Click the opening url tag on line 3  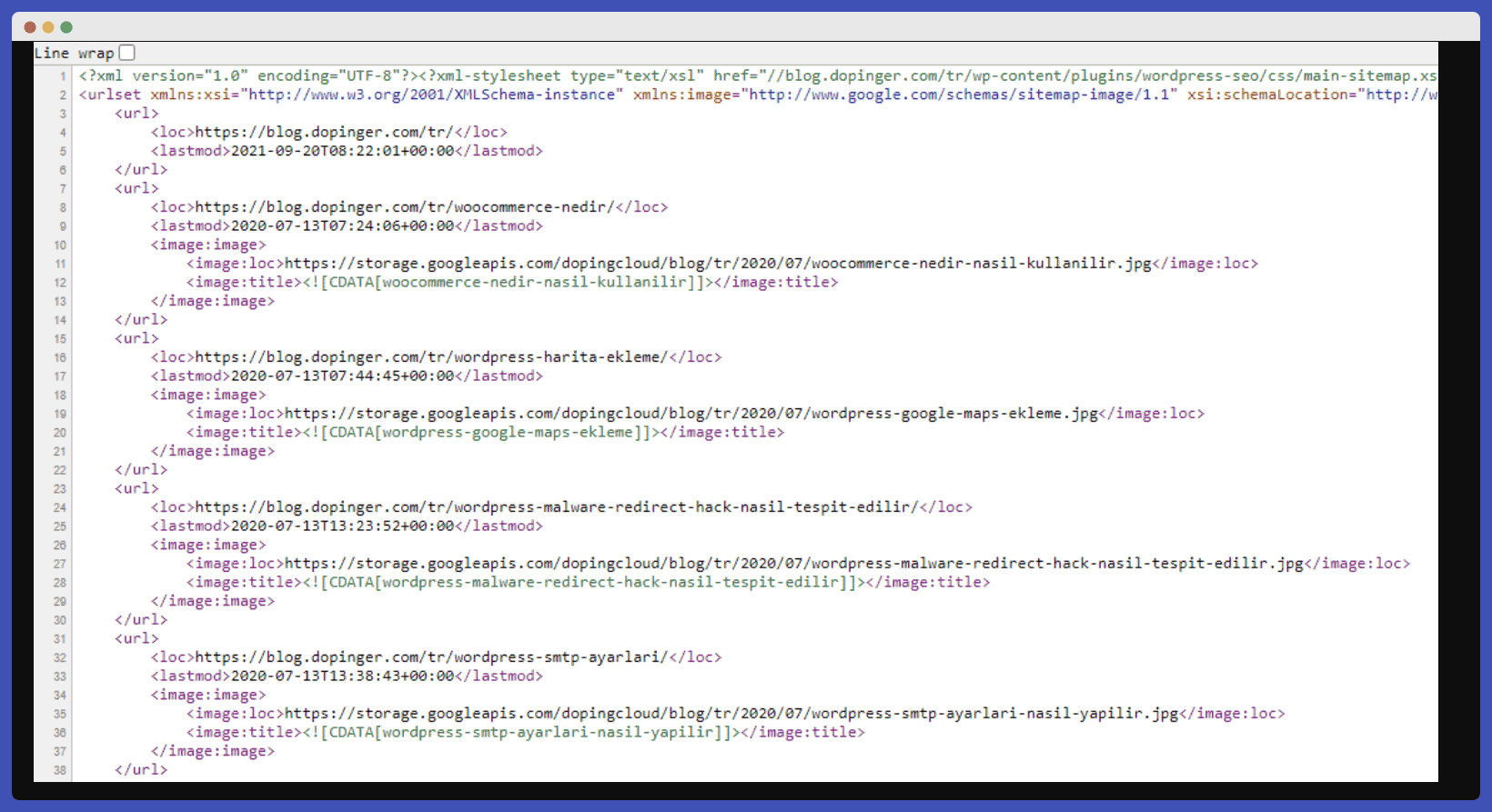[x=136, y=114]
